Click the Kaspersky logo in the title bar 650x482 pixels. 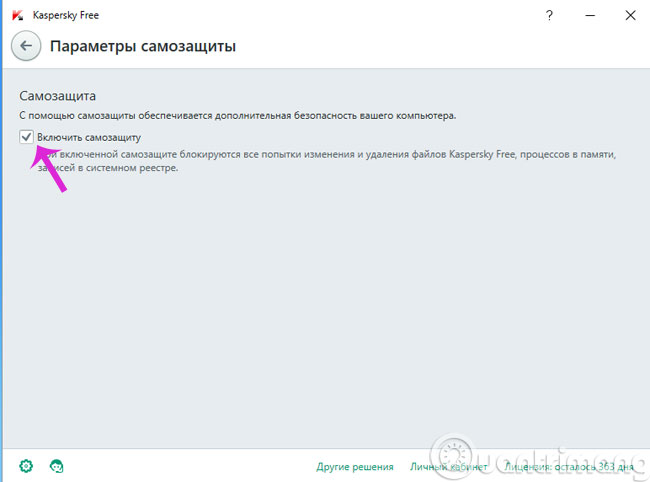click(17, 15)
